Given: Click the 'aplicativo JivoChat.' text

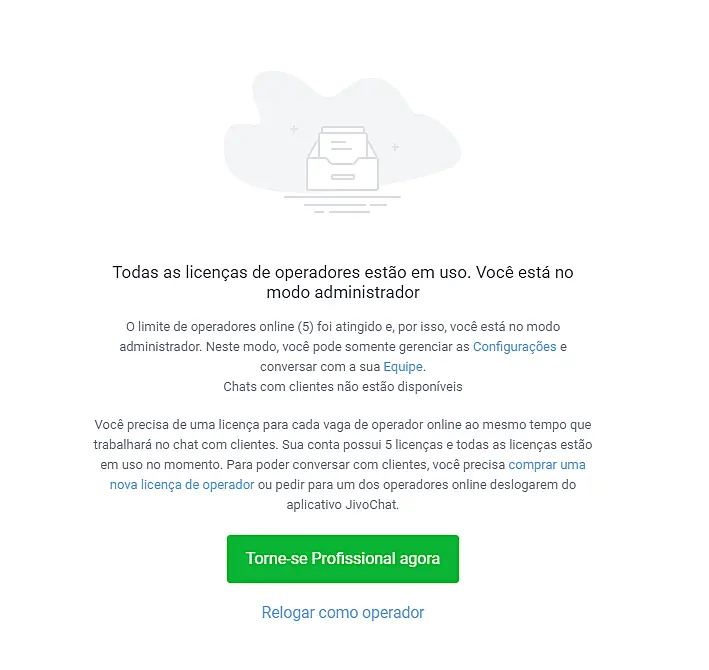Looking at the screenshot, I should coord(343,505).
